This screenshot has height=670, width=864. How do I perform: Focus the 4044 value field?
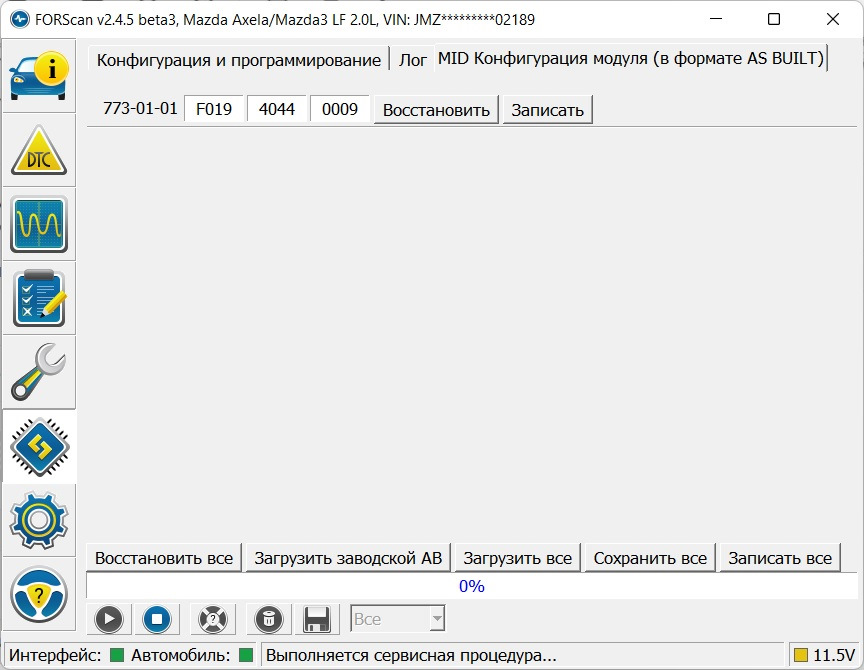(x=277, y=109)
